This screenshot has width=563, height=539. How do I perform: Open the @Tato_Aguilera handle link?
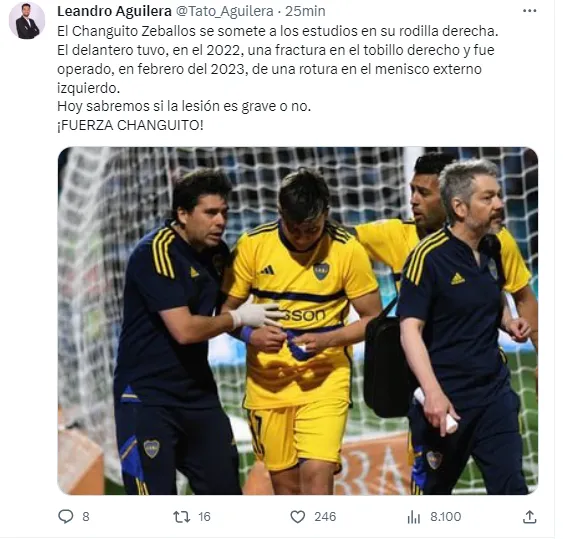click(224, 11)
